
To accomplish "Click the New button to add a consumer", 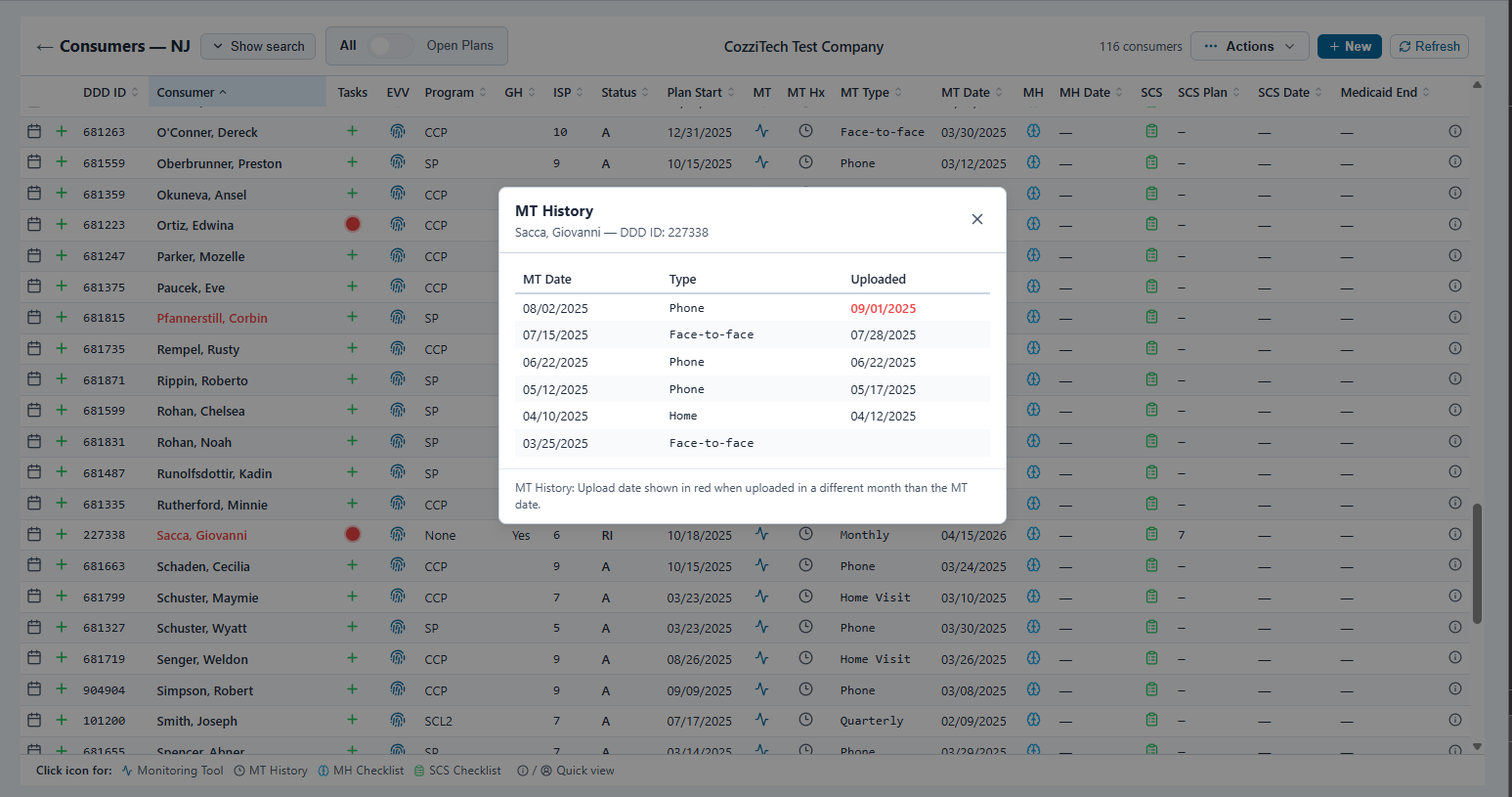I will point(1350,45).
